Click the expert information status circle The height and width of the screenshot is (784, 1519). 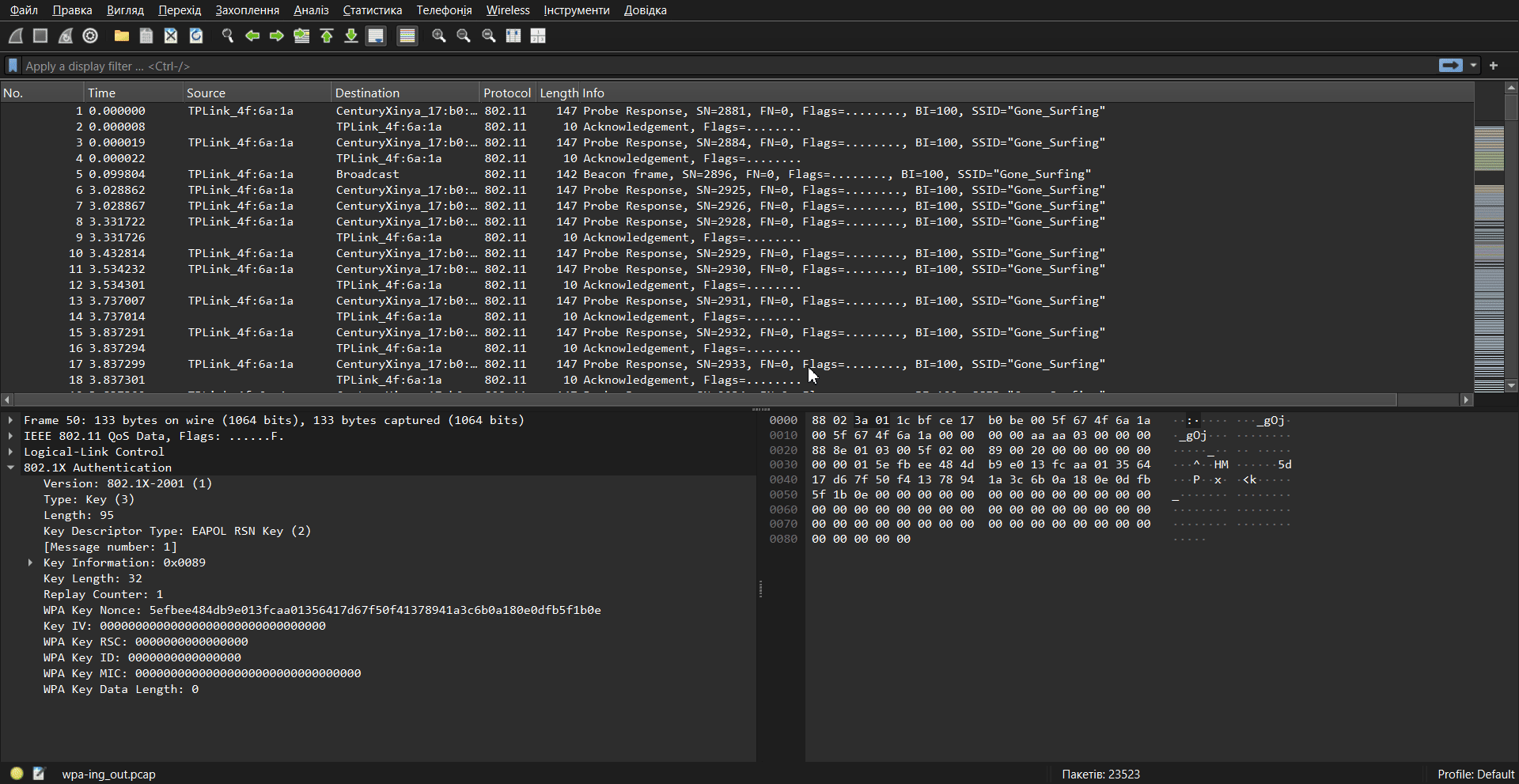click(17, 774)
